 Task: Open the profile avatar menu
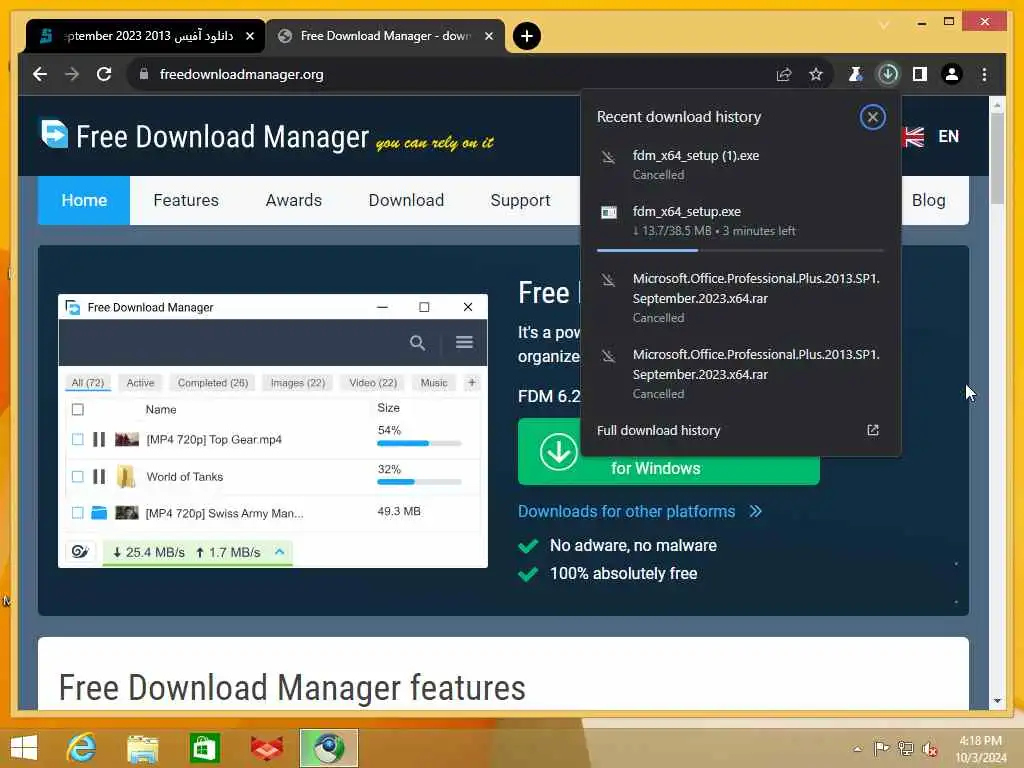[952, 74]
